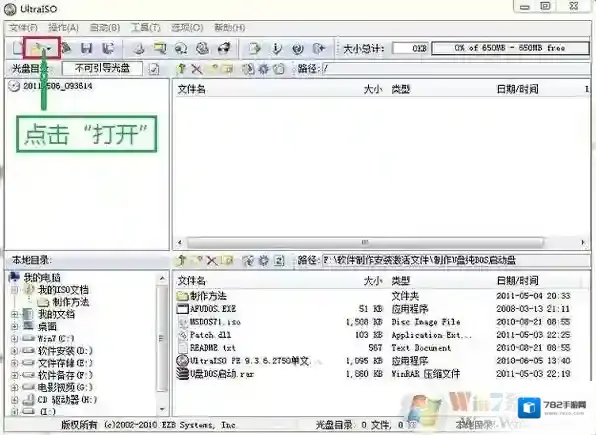
Task: Click the Info (i) toolbar icon
Action: pyautogui.click(x=276, y=48)
